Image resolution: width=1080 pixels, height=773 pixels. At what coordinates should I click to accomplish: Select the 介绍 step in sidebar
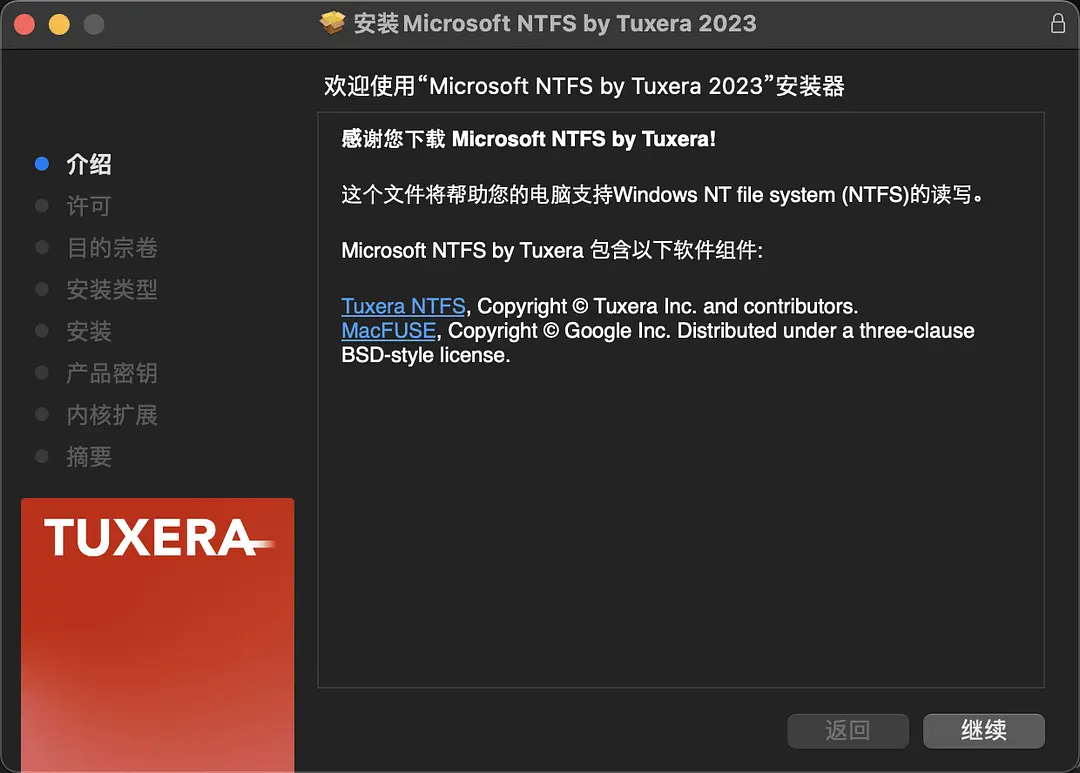(x=89, y=164)
